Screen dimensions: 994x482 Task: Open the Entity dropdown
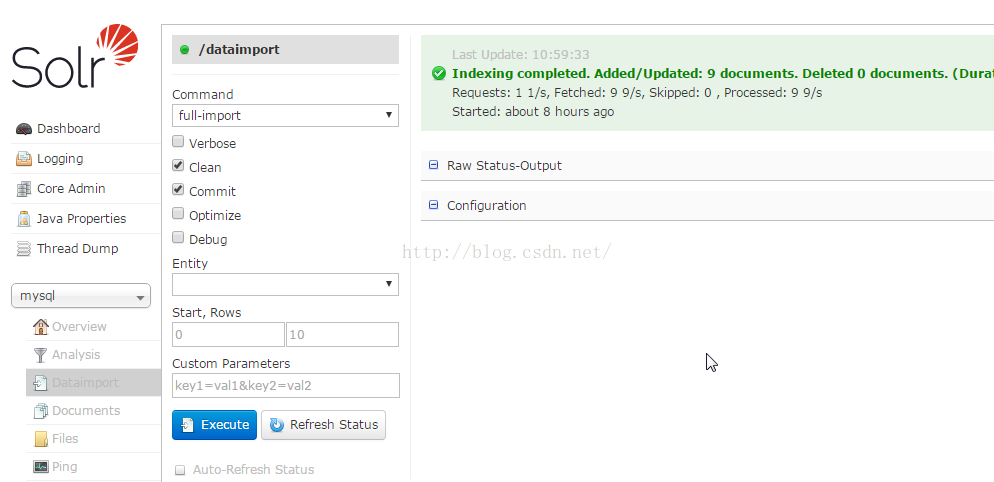(285, 284)
